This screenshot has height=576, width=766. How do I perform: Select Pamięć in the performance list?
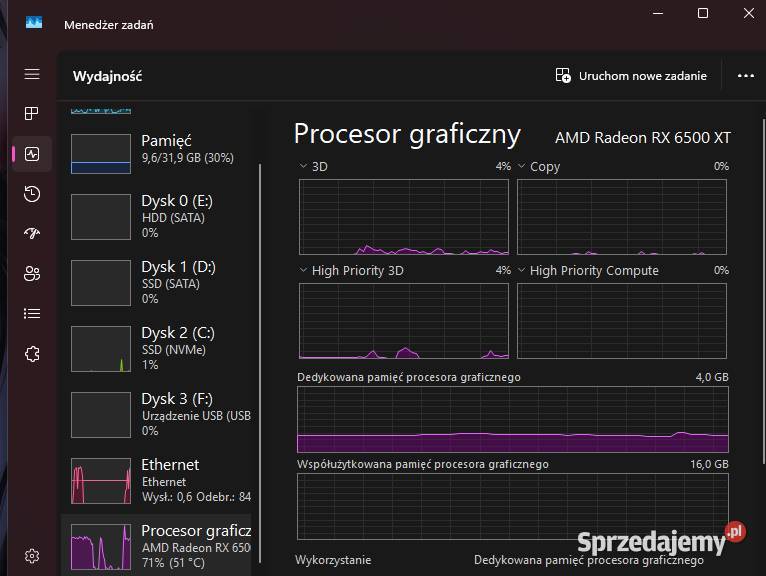[x=156, y=153]
